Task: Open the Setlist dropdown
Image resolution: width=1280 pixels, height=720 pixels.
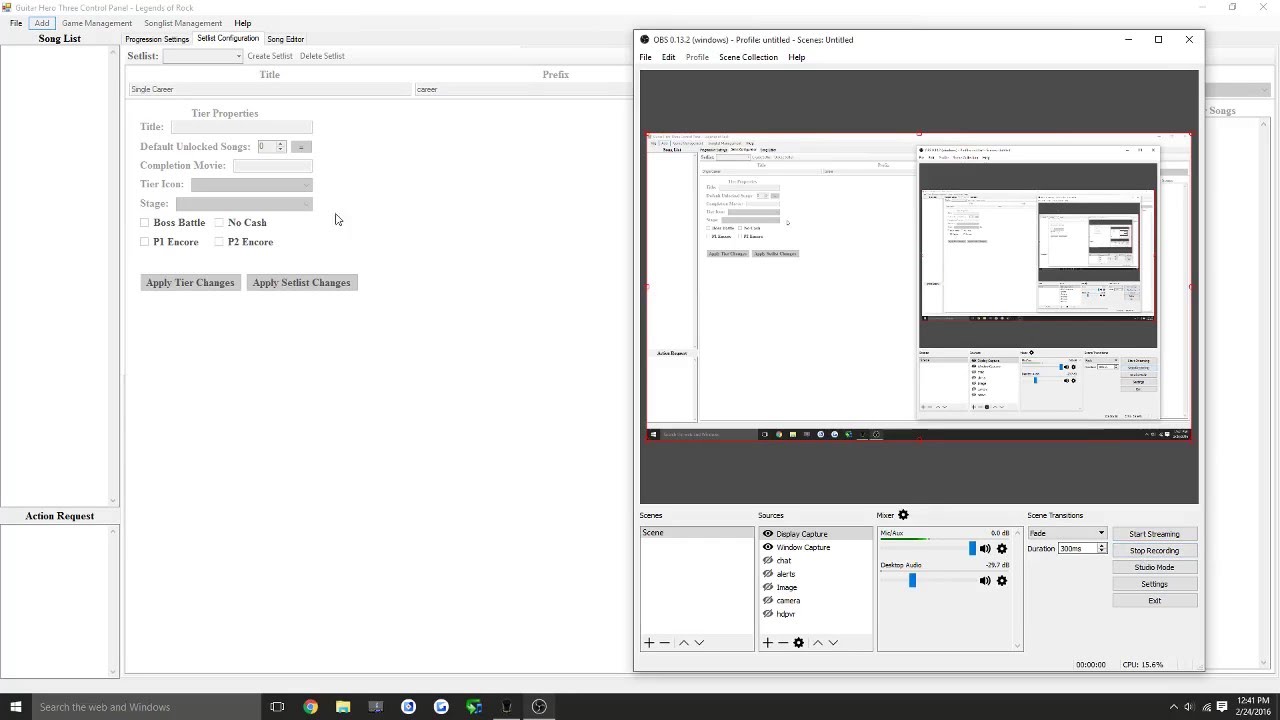Action: click(203, 56)
